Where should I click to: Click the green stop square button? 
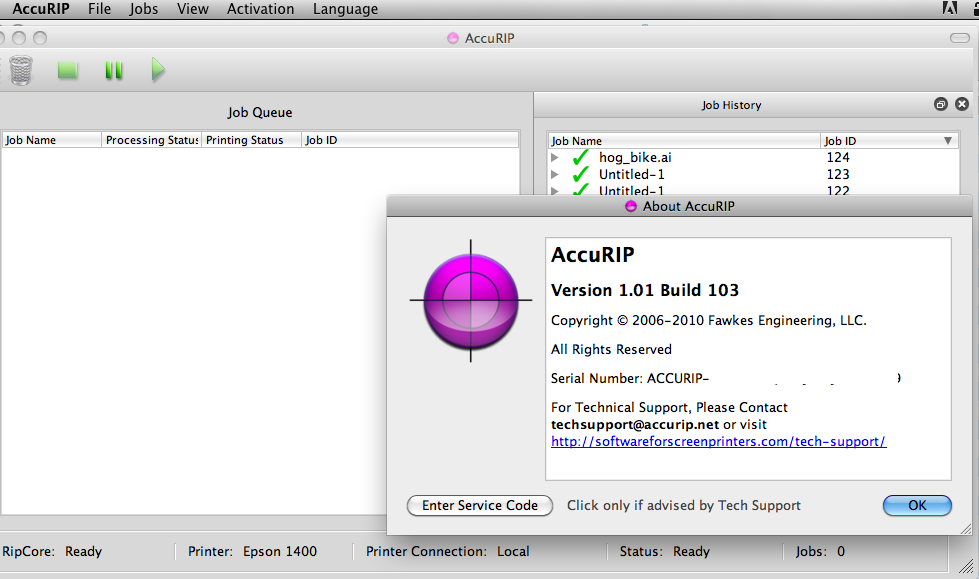coord(67,70)
